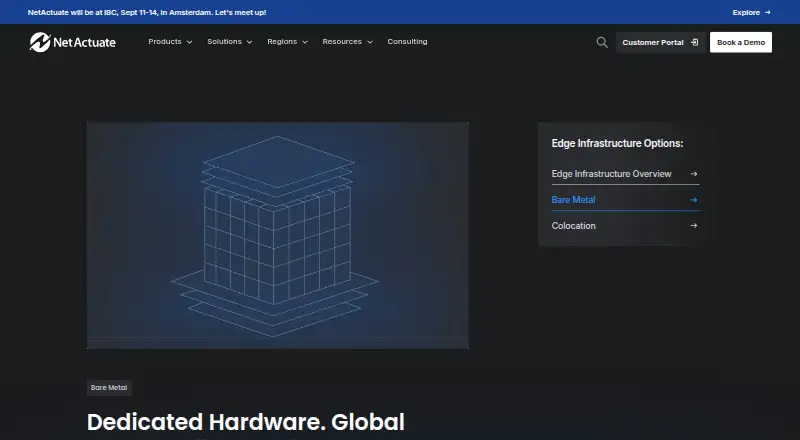The image size is (800, 440).
Task: Click the Bare Metal tag label
Action: point(109,388)
